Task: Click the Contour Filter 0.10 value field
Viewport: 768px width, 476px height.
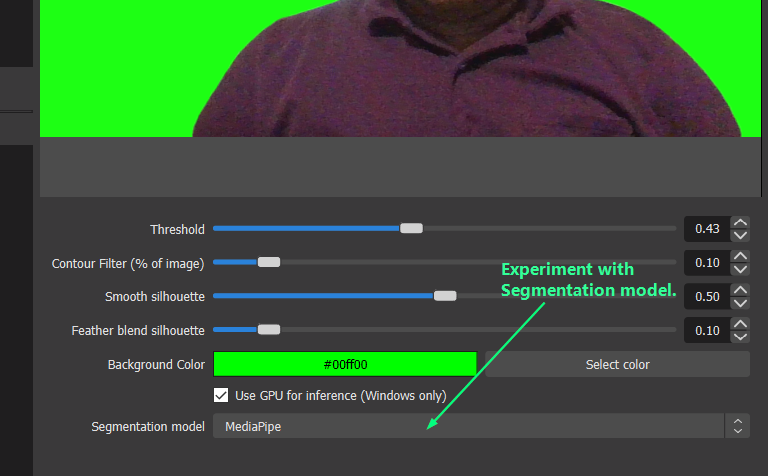Action: click(x=707, y=262)
